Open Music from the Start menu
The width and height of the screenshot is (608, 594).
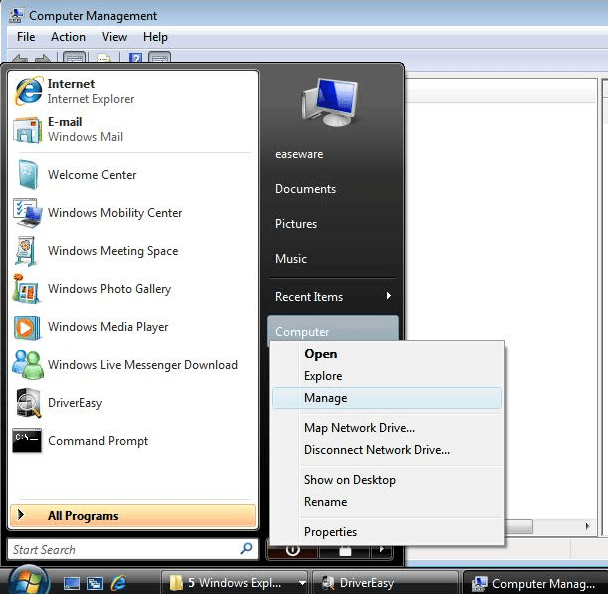click(x=291, y=259)
